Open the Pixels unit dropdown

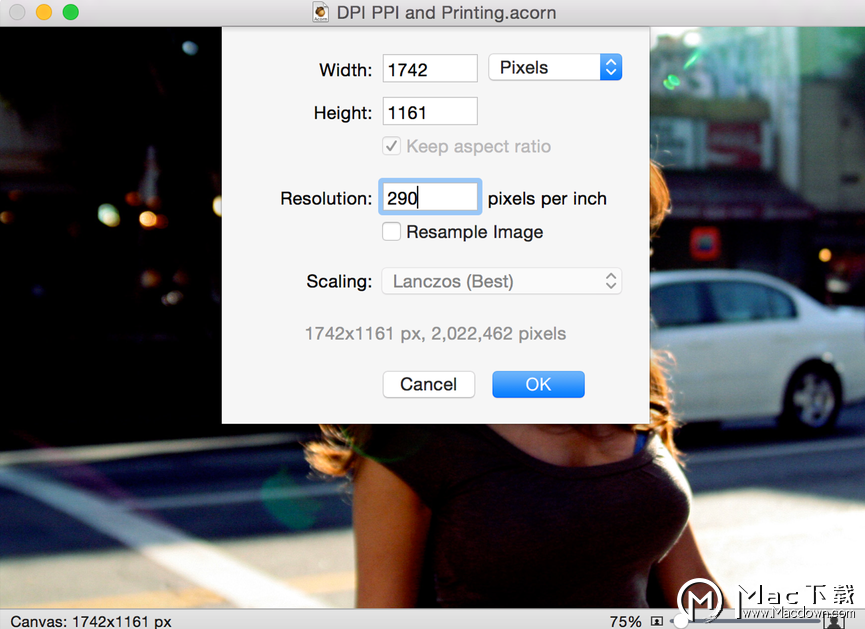[x=555, y=67]
